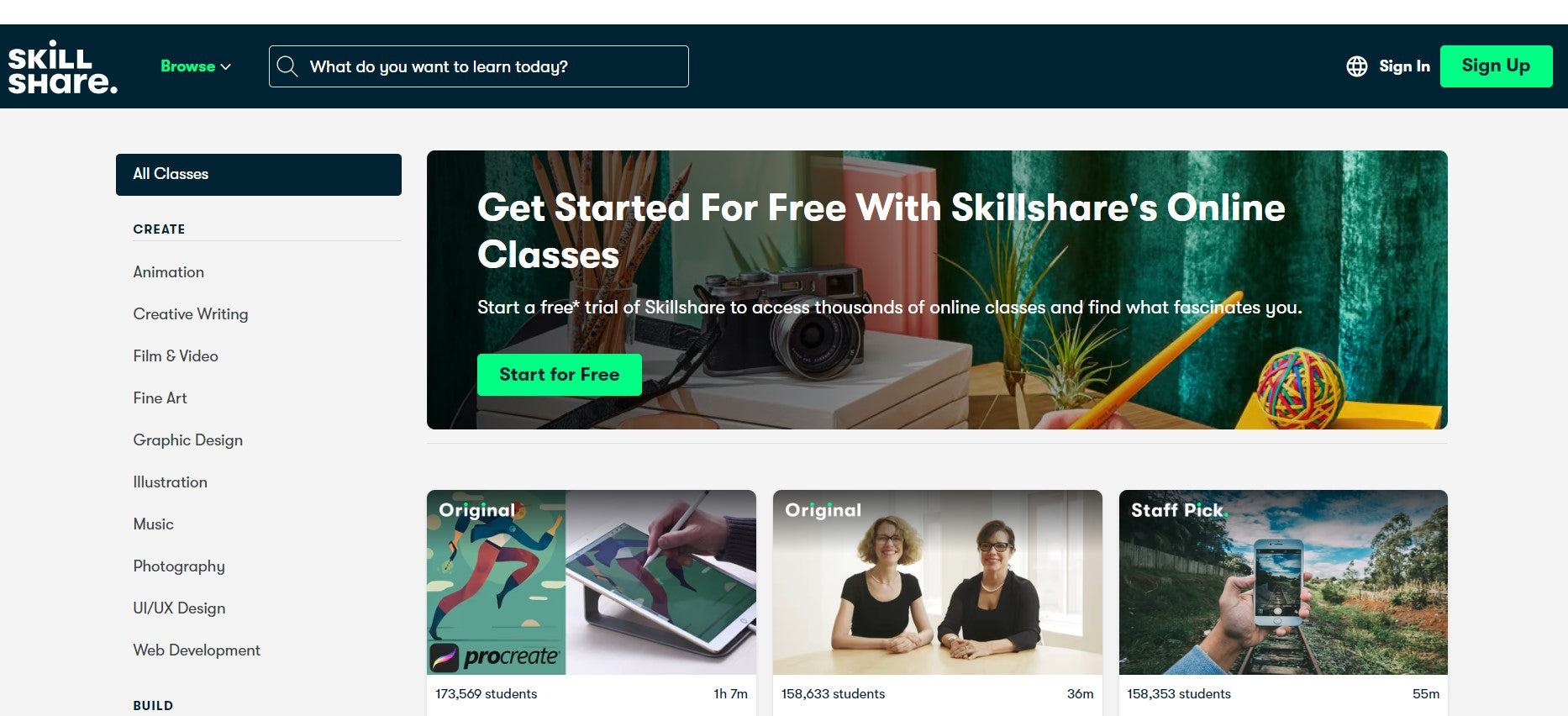This screenshot has height=716, width=1568.
Task: Click the search magnifier icon
Action: pos(287,66)
